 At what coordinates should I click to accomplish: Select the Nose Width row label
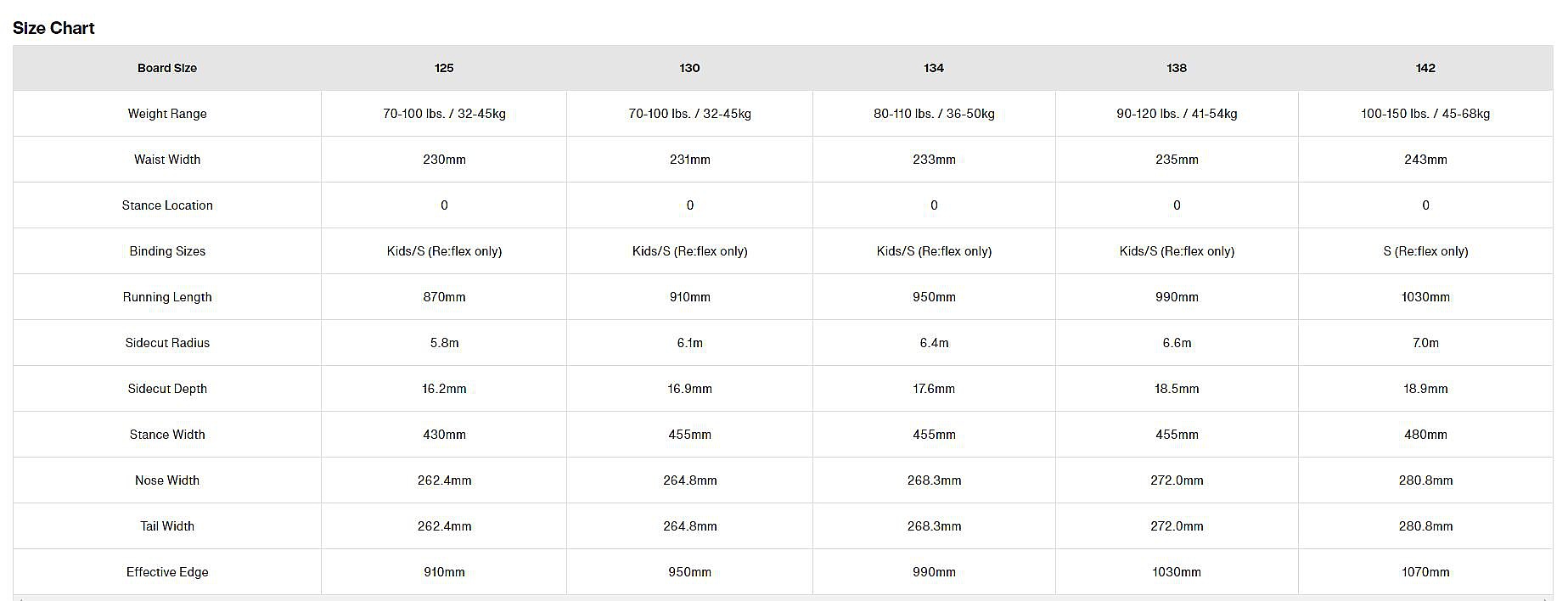[x=167, y=480]
